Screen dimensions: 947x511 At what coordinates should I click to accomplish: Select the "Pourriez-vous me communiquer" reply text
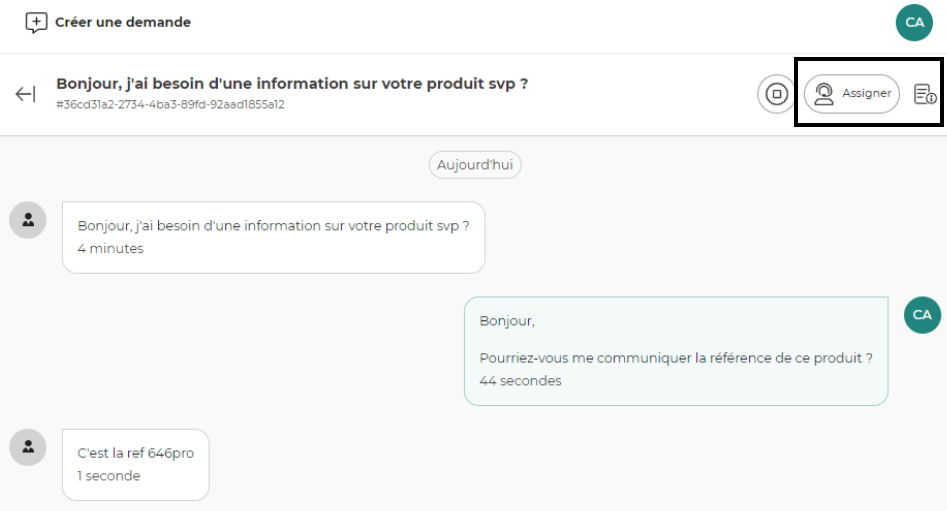click(676, 357)
